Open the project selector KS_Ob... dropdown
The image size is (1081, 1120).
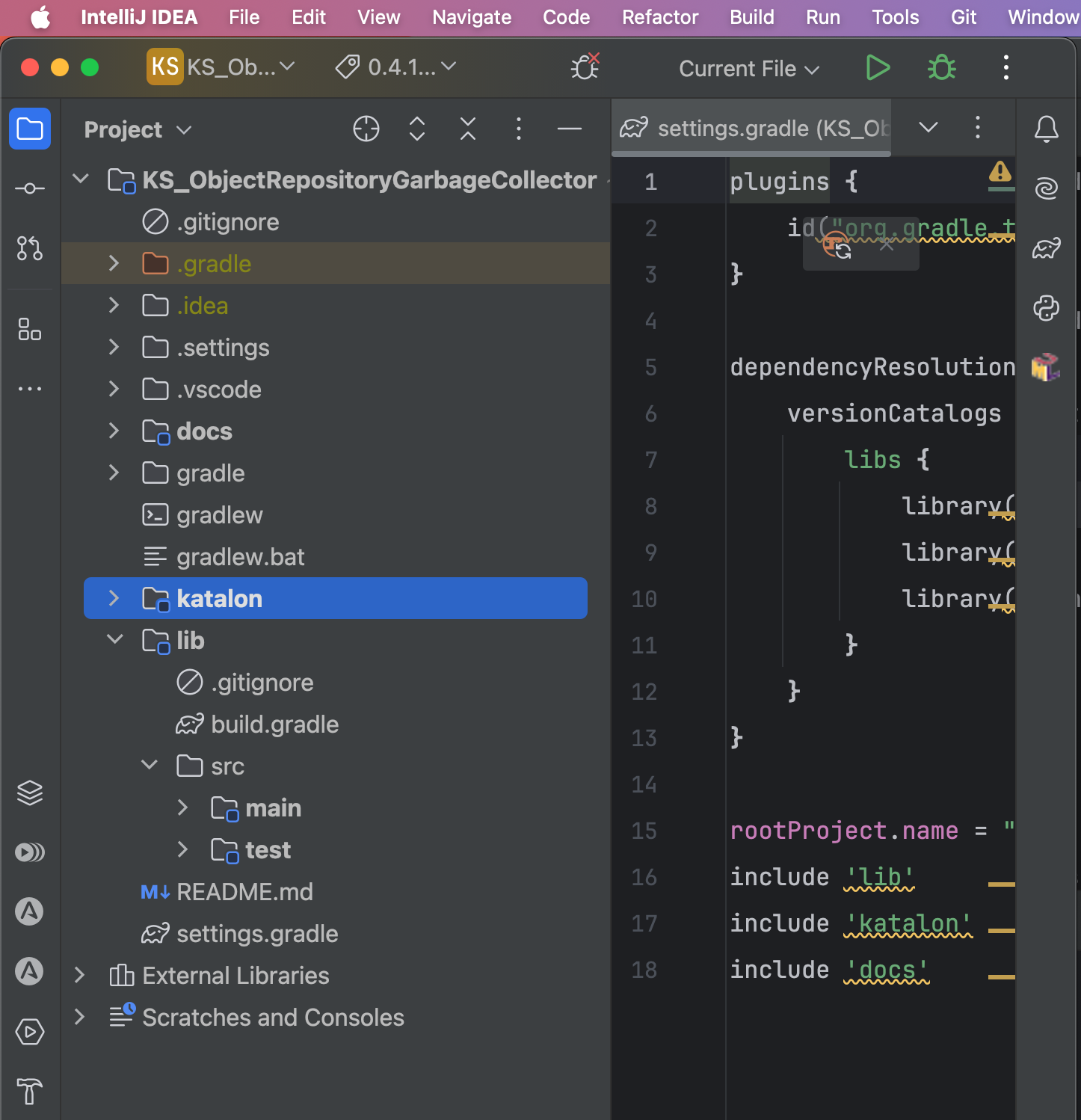(221, 67)
